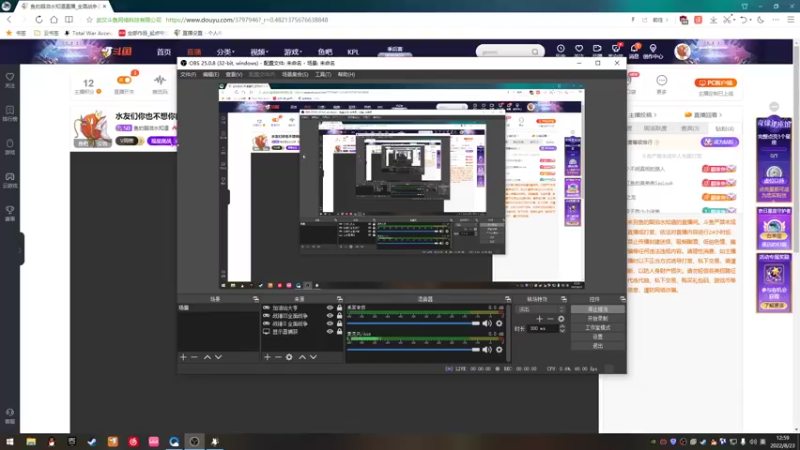This screenshot has height=450, width=800.
Task: Click the browser refresh icon
Action: (39, 19)
